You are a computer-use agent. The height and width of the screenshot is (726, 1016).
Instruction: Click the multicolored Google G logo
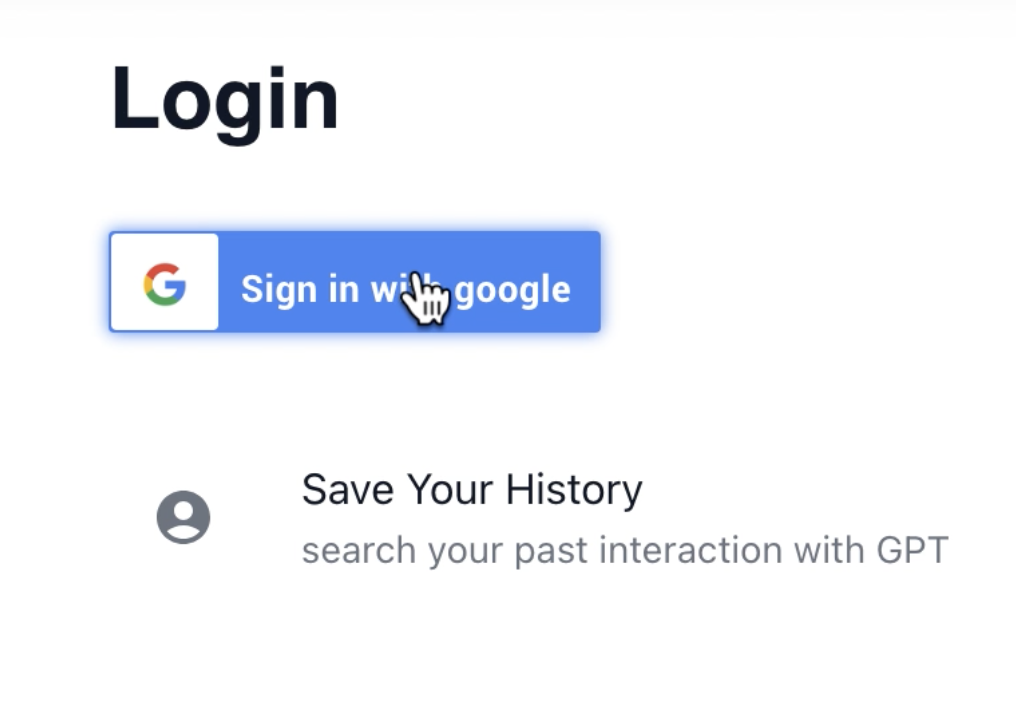(165, 284)
